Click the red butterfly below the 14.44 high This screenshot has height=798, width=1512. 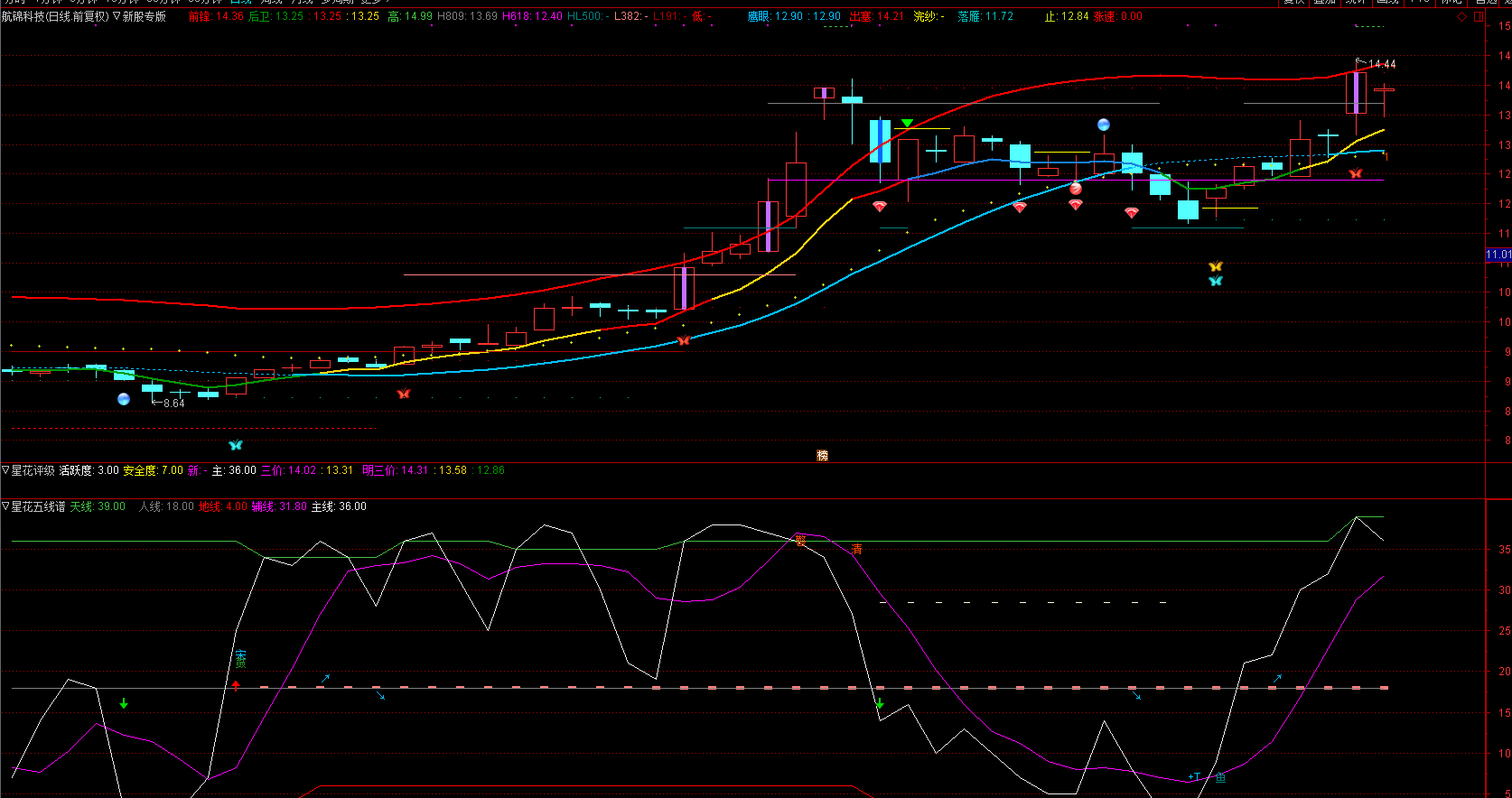1356,173
